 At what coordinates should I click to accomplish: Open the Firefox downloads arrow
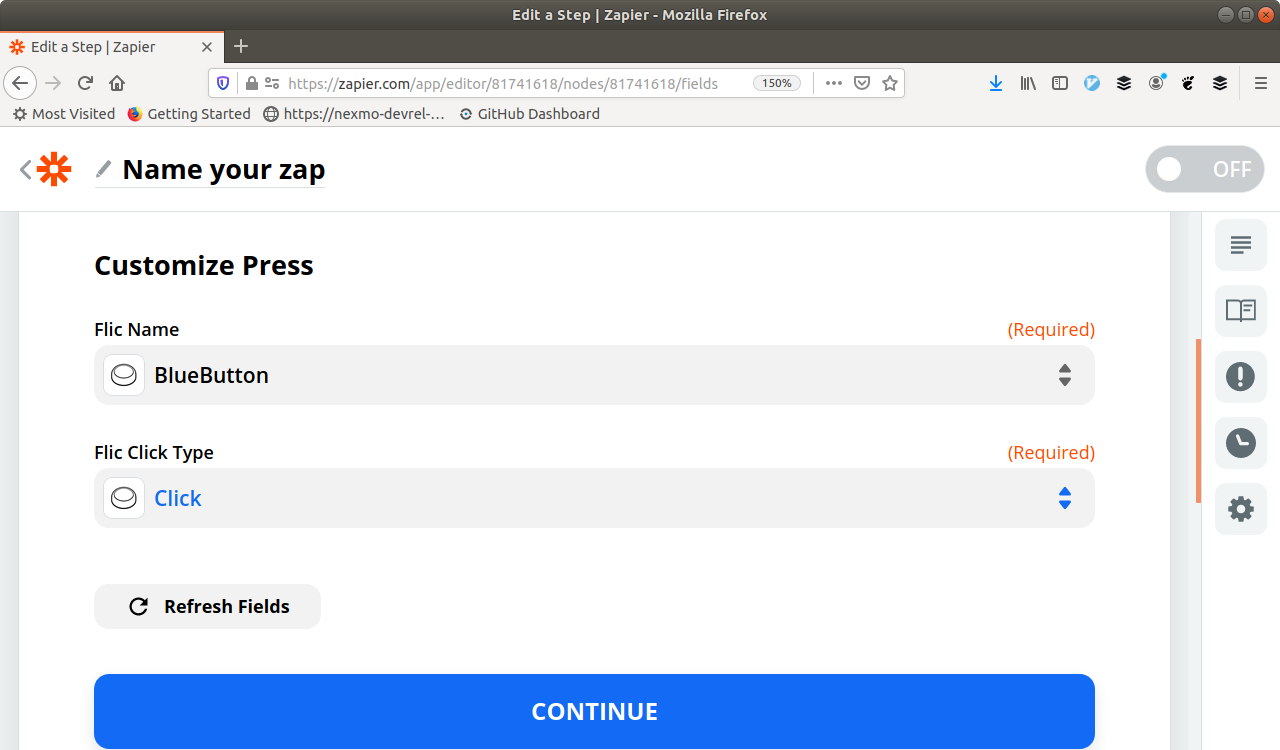pos(996,83)
